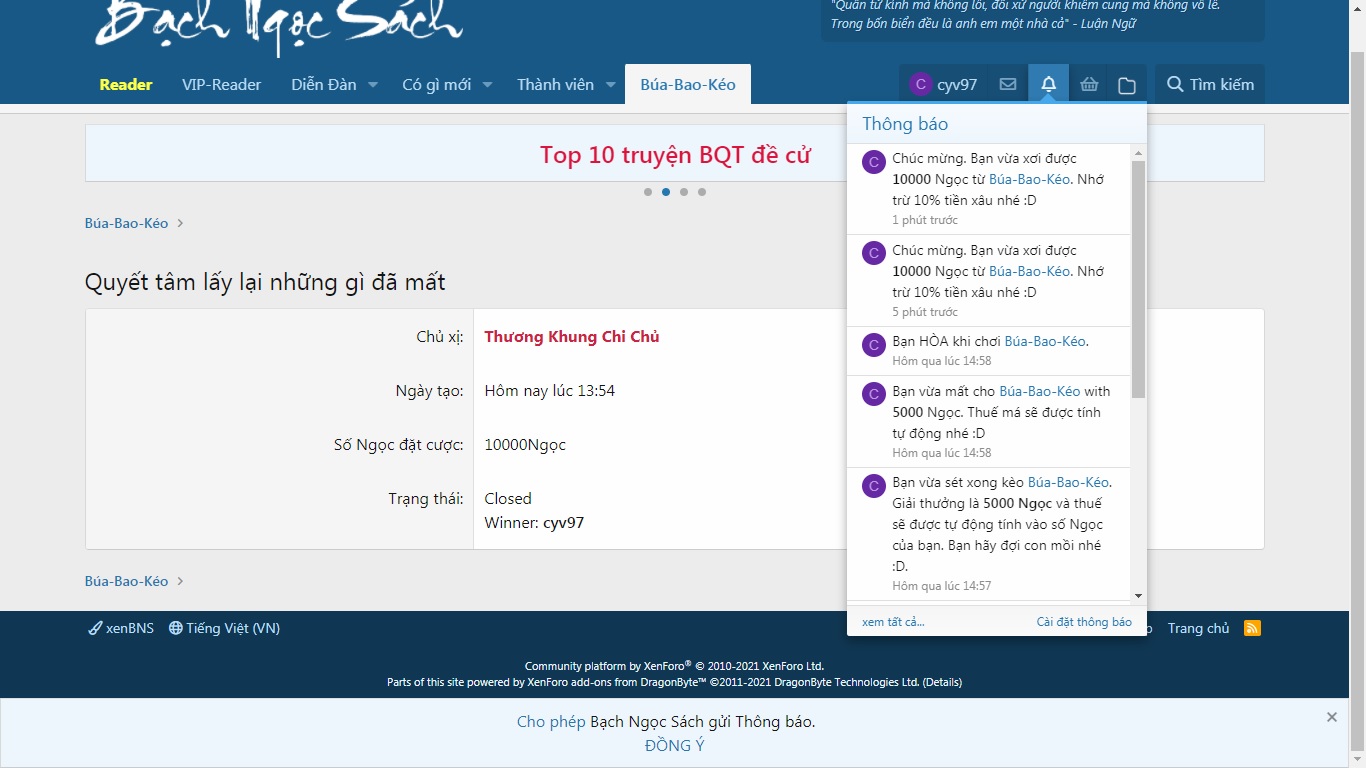Viewport: 1366px width, 768px height.
Task: Expand the Có gì mới dropdown arrow
Action: click(x=487, y=85)
